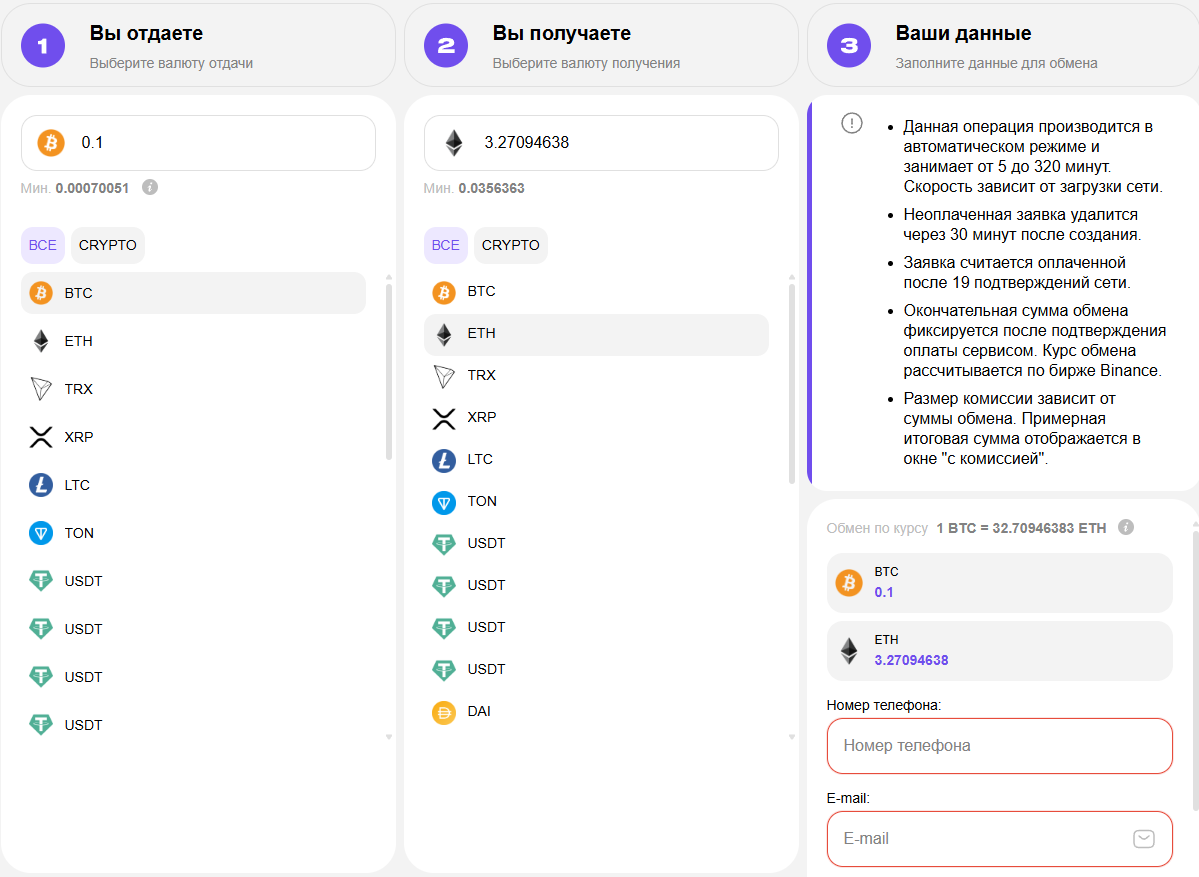Image resolution: width=1199 pixels, height=877 pixels.
Task: Show all give currencies with the ВСЕ filter
Action: pos(43,245)
